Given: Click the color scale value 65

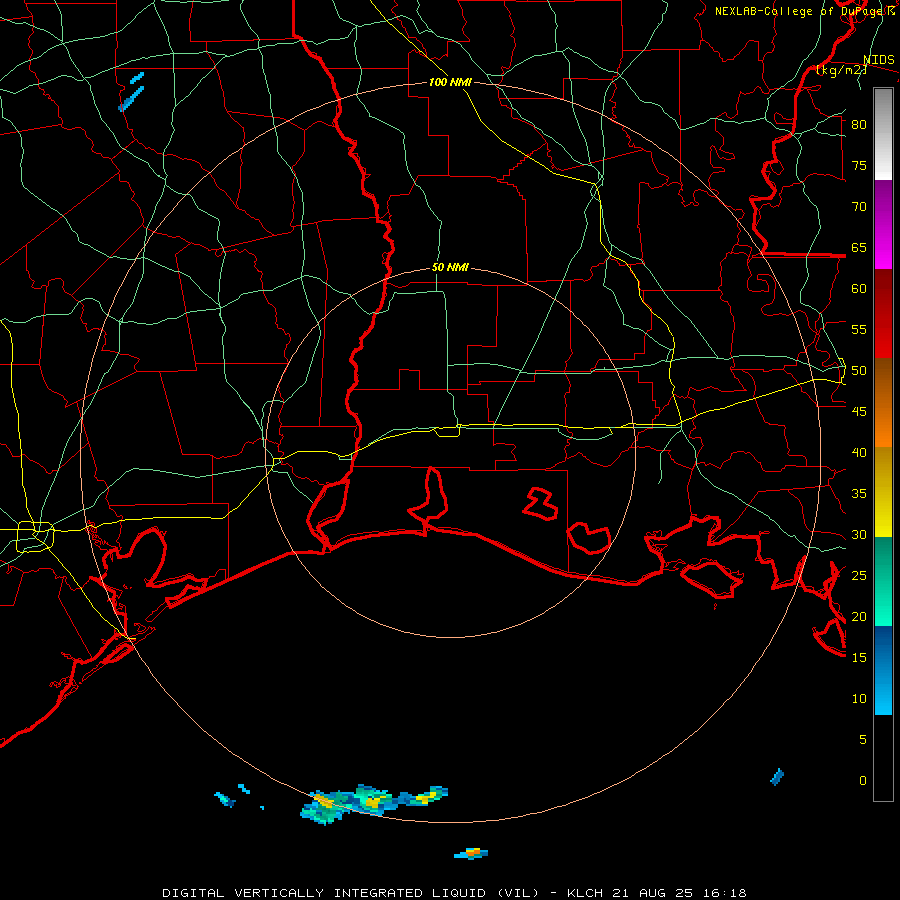Looking at the screenshot, I should (859, 247).
